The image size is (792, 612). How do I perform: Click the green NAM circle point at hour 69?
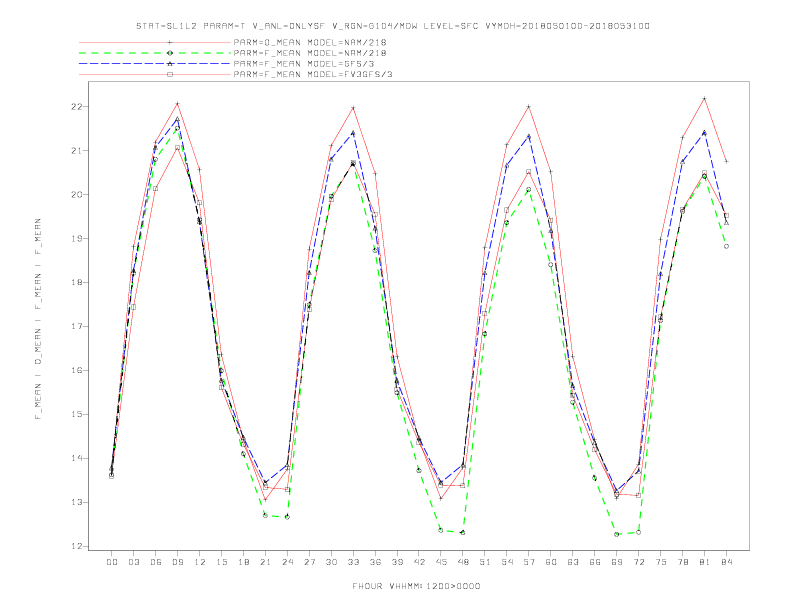pos(617,534)
